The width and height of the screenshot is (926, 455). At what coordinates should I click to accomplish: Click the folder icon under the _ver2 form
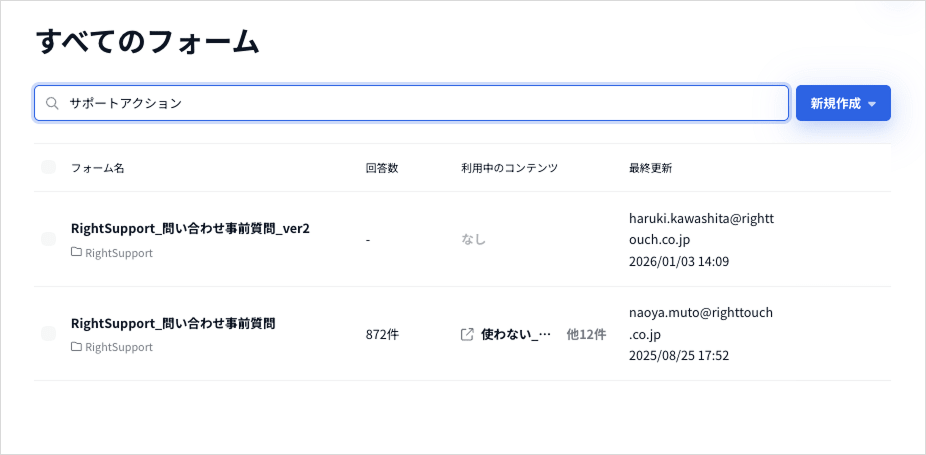pos(77,253)
